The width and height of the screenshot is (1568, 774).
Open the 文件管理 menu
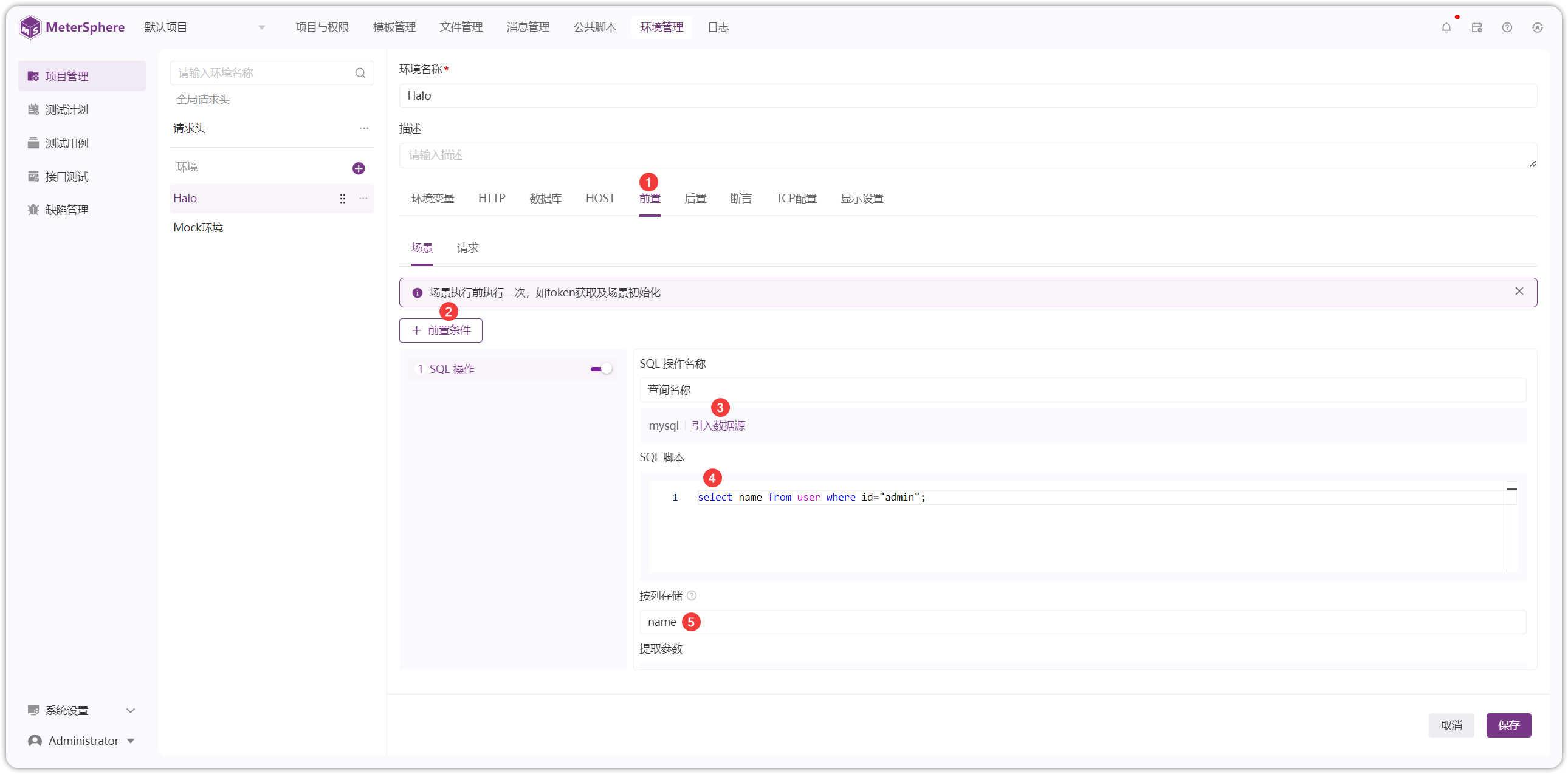click(461, 27)
